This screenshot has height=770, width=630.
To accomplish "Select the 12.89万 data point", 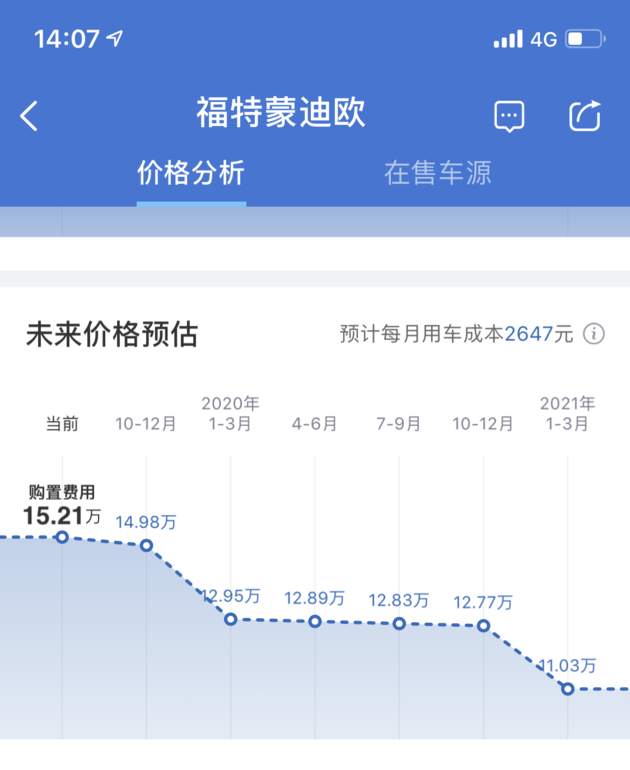I will [x=315, y=622].
